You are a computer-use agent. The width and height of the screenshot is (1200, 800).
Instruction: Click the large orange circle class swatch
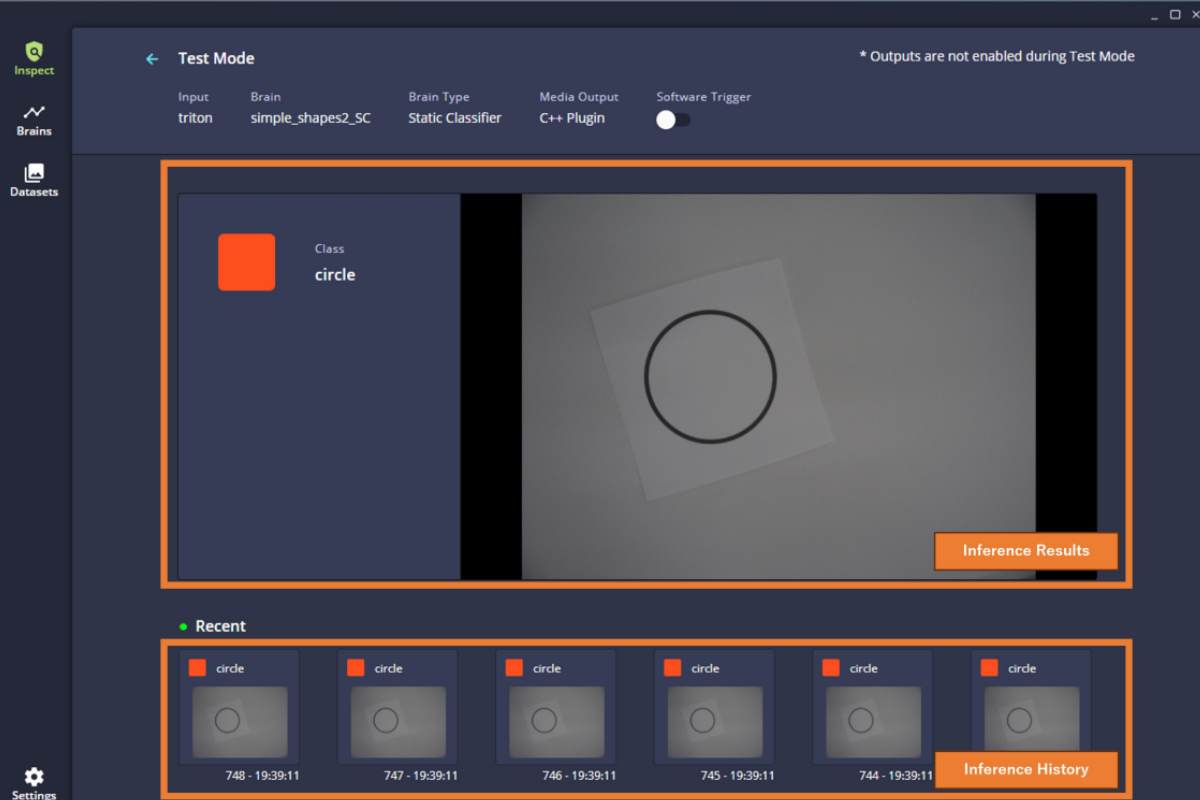(x=246, y=262)
